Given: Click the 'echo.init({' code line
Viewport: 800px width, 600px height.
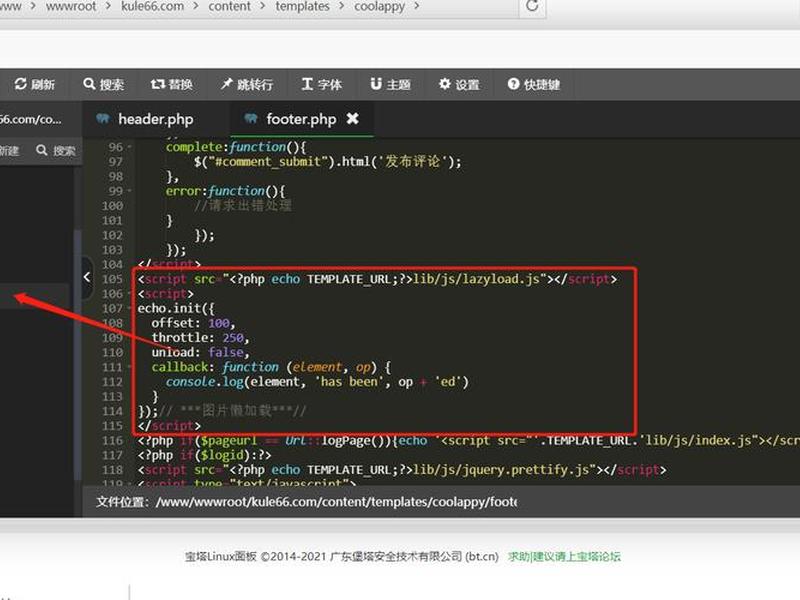Looking at the screenshot, I should coord(176,308).
